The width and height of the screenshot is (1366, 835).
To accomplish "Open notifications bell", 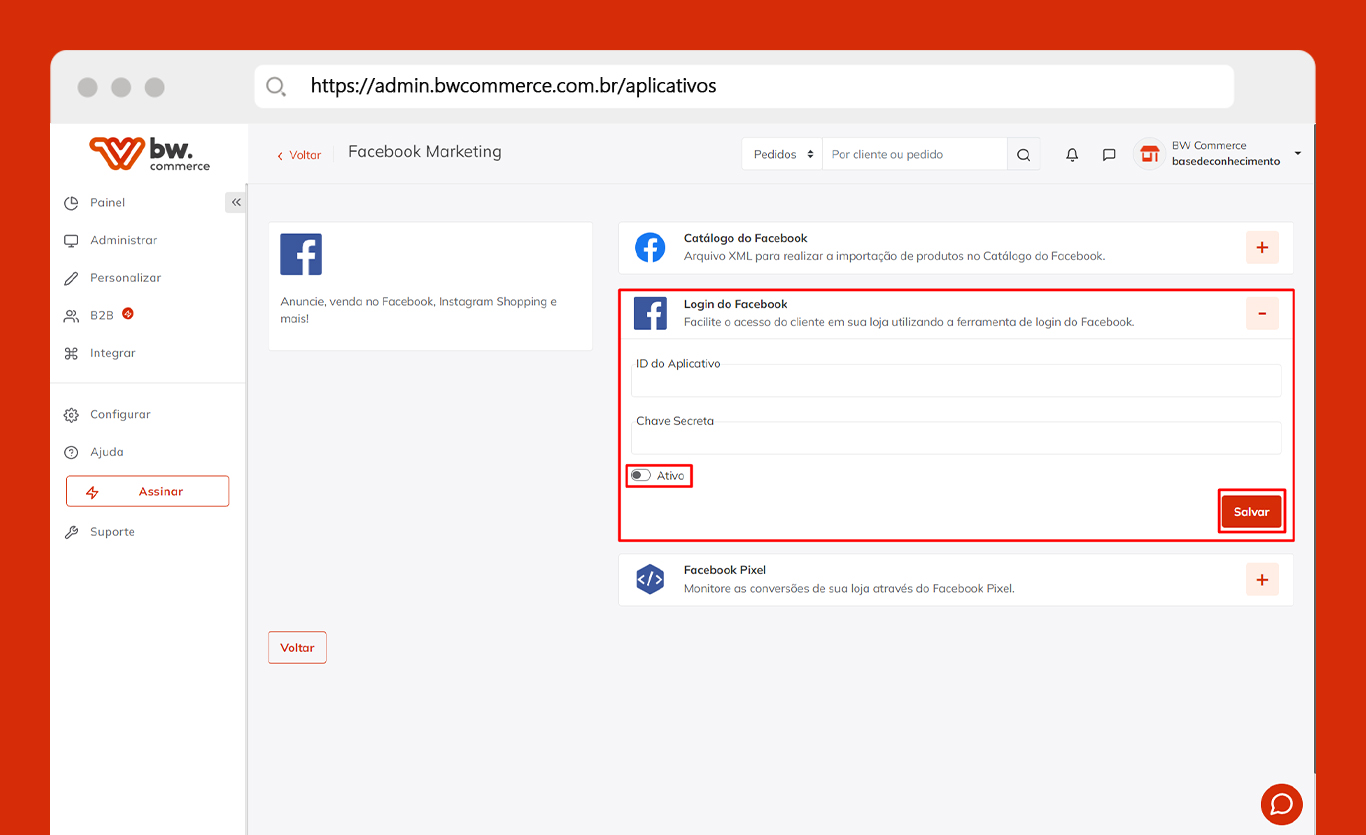I will (1072, 155).
